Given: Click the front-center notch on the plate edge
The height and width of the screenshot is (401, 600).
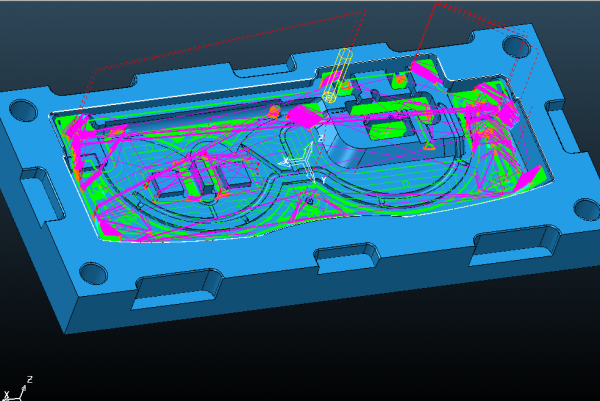Looking at the screenshot, I should (346, 258).
